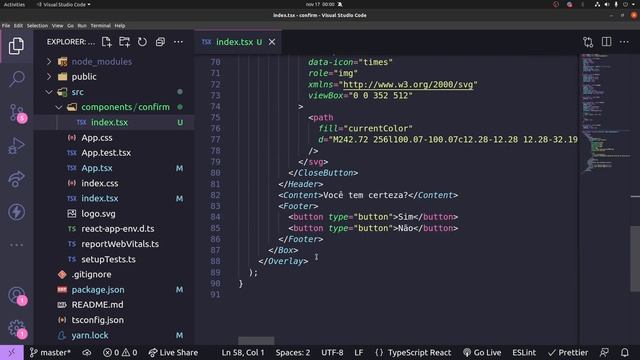Create a new folder in Explorer
640x360 pixels.
[124, 42]
